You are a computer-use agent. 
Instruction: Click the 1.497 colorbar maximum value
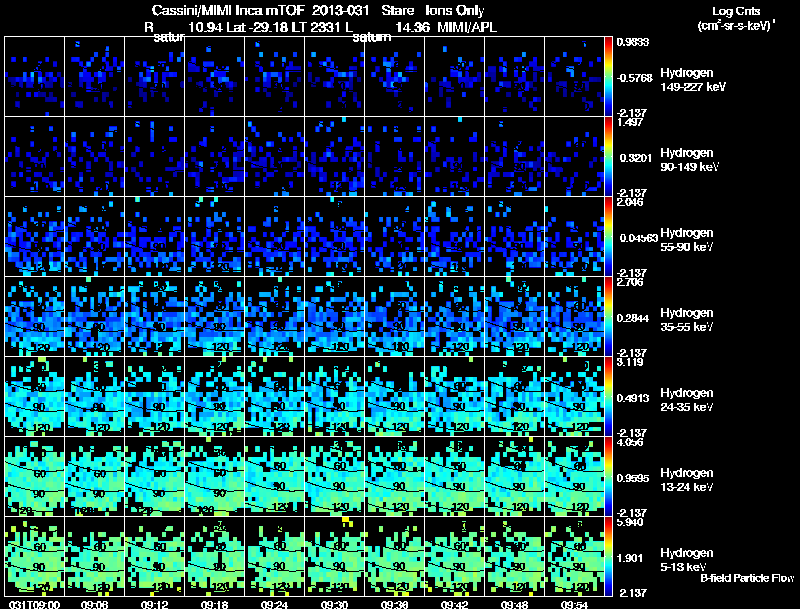(630, 122)
